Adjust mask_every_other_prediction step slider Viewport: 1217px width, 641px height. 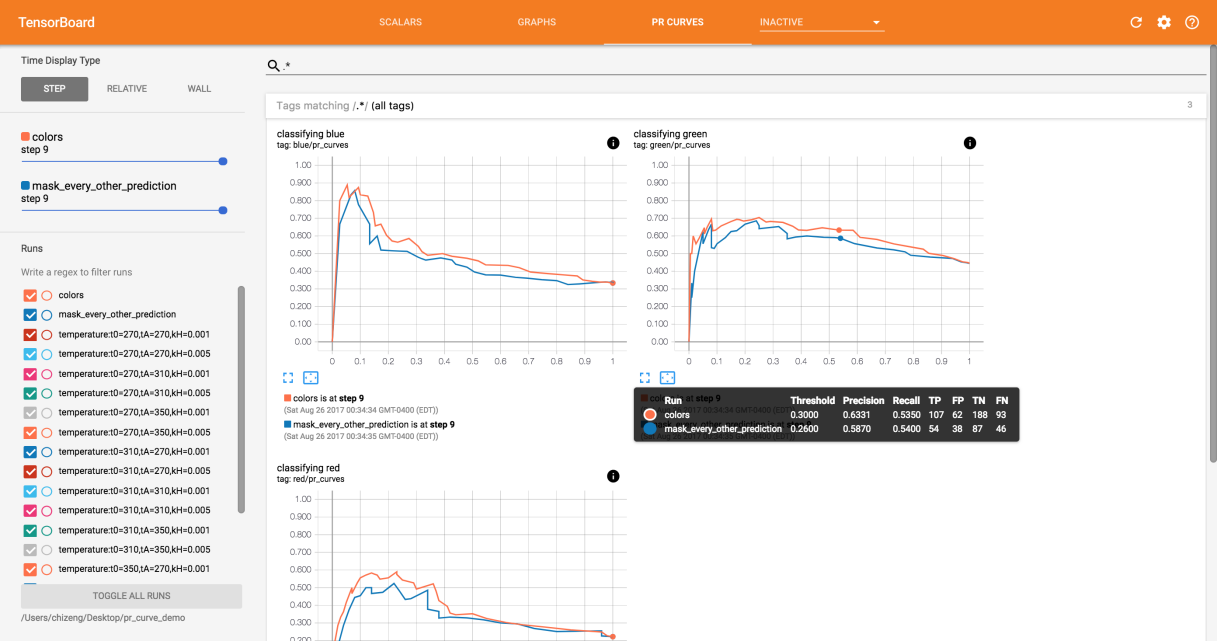(122, 210)
